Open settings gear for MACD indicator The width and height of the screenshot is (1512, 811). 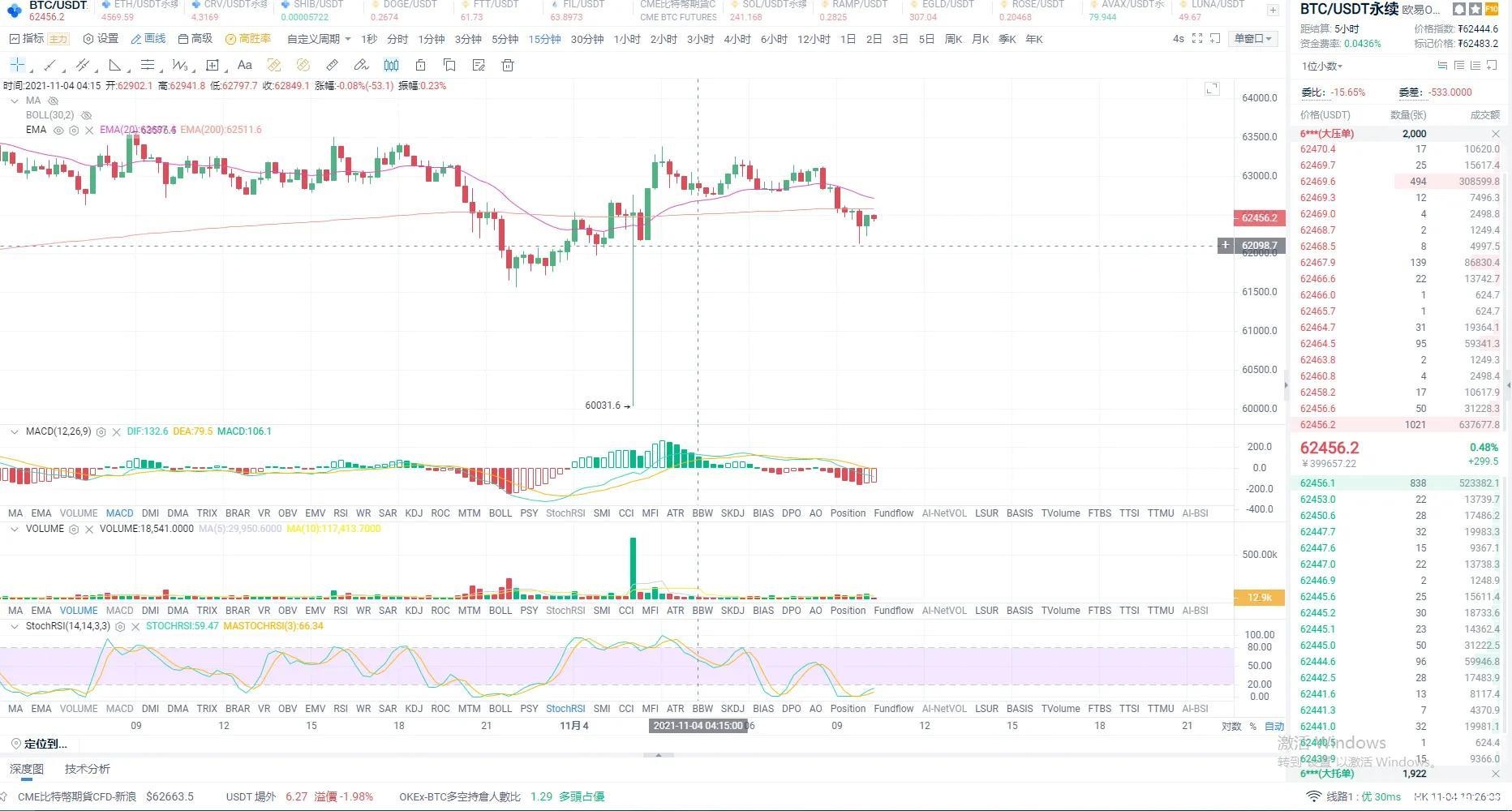pos(101,432)
